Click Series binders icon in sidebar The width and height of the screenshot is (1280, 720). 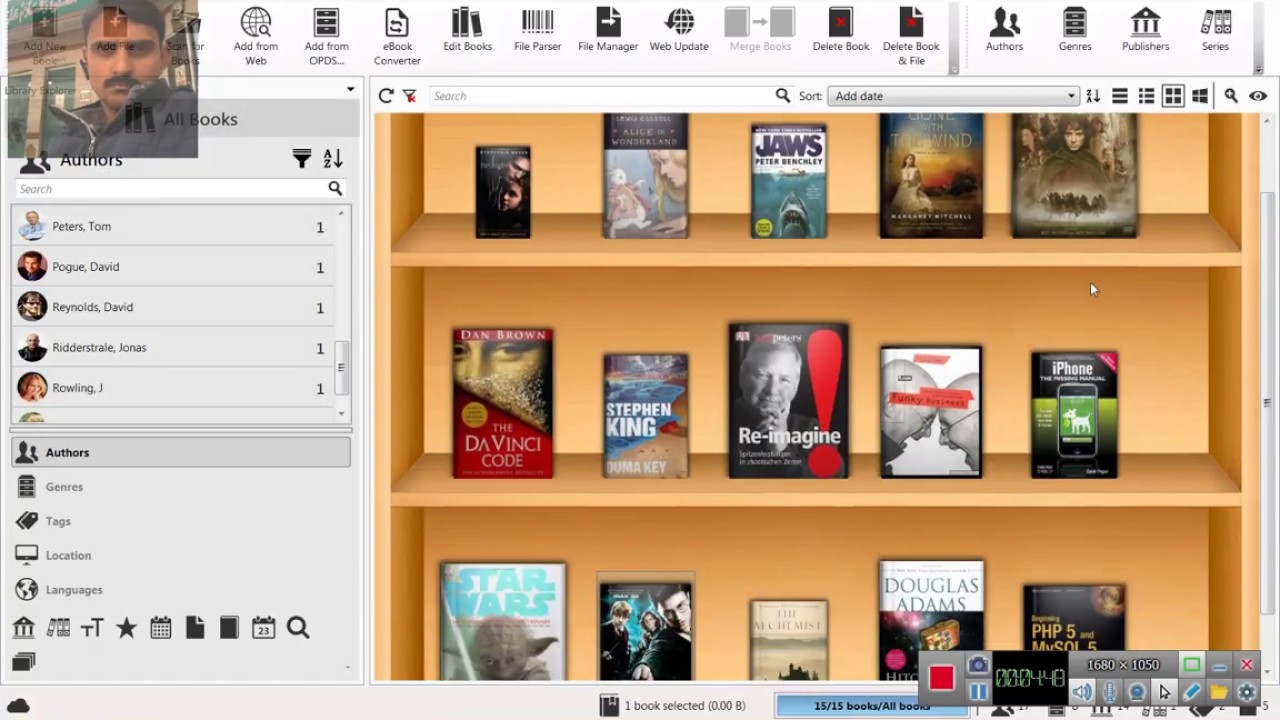(58, 627)
